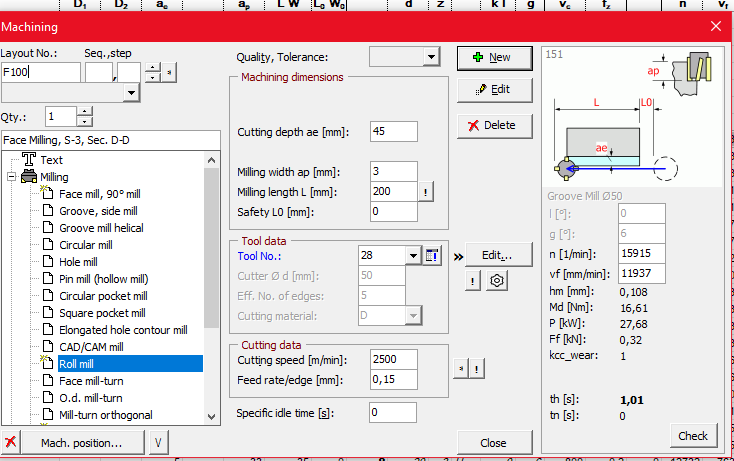Click the red X icon beside Mach. position
Image resolution: width=734 pixels, height=461 pixels.
click(10, 443)
